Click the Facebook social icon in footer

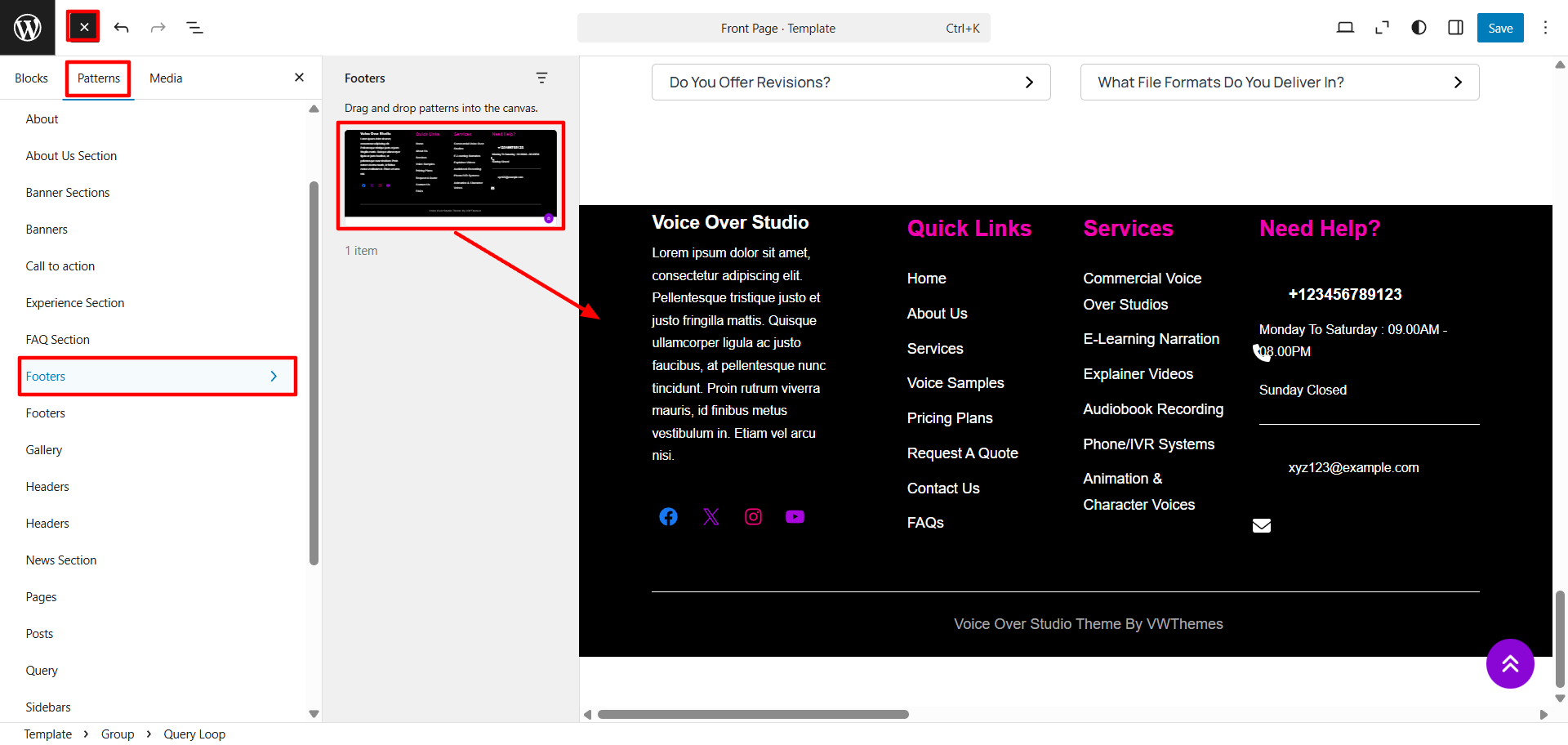pyautogui.click(x=668, y=517)
